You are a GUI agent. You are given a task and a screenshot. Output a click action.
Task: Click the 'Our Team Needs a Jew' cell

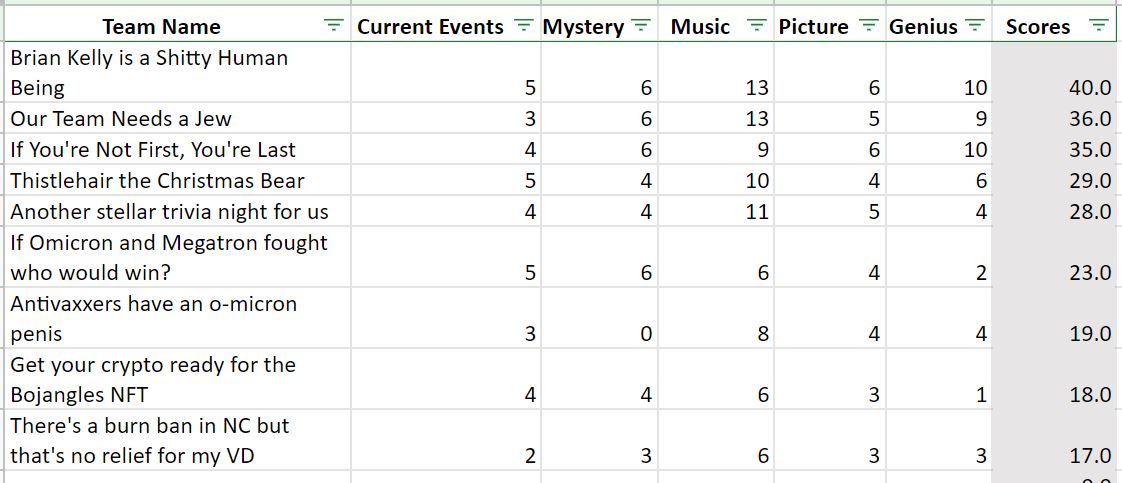(177, 118)
